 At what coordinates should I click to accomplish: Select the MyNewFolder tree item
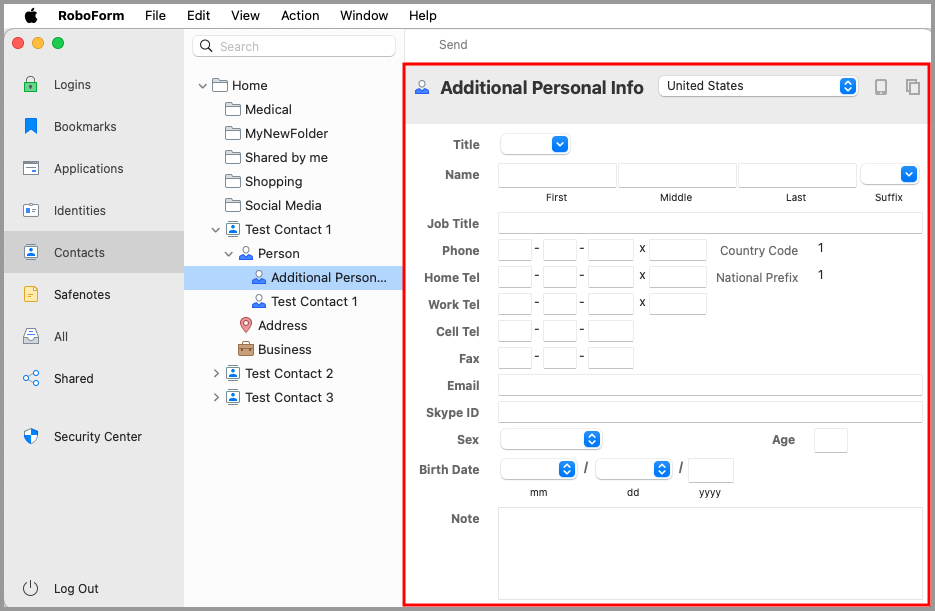(286, 134)
